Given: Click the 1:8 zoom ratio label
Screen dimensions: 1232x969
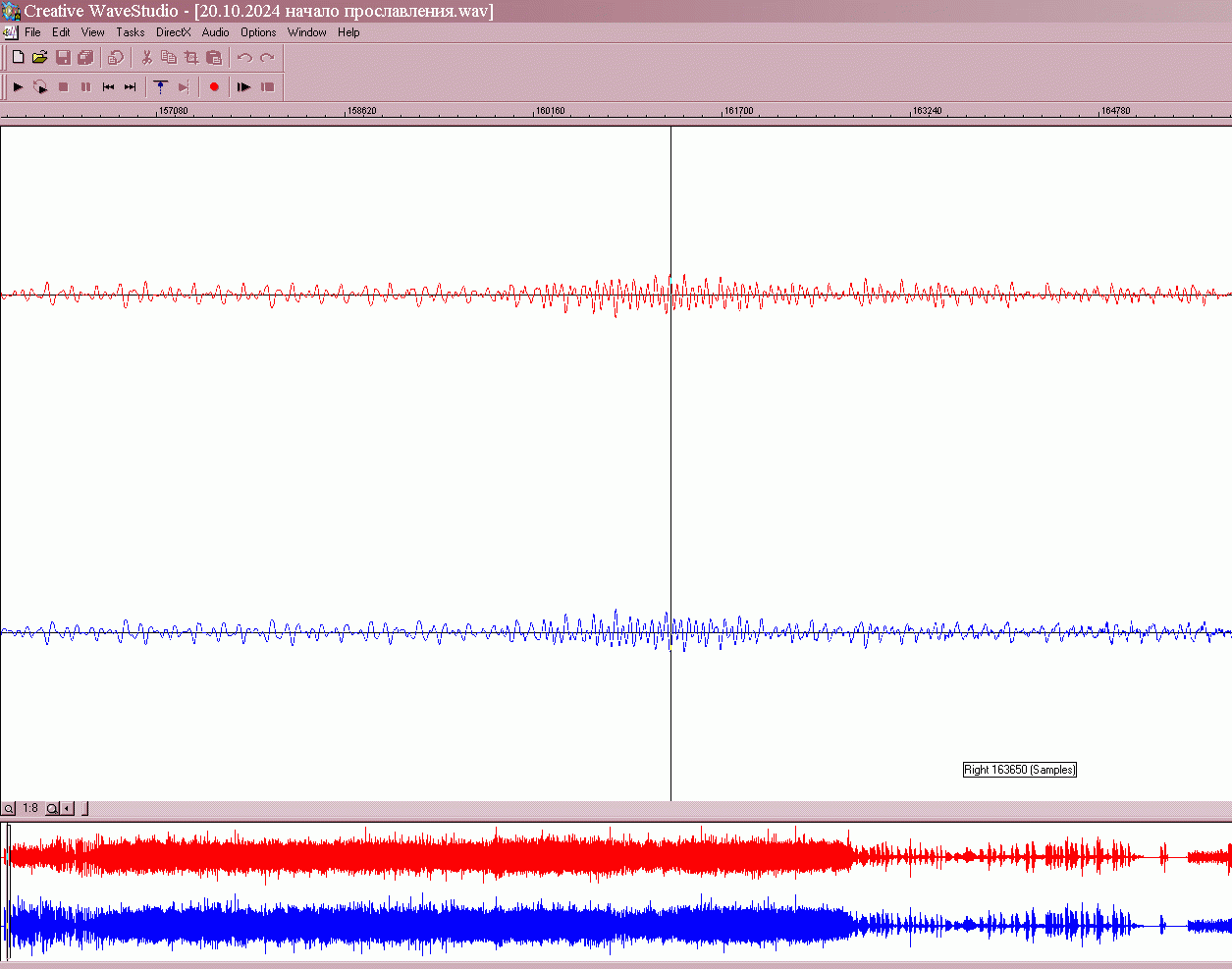Looking at the screenshot, I should pyautogui.click(x=30, y=809).
